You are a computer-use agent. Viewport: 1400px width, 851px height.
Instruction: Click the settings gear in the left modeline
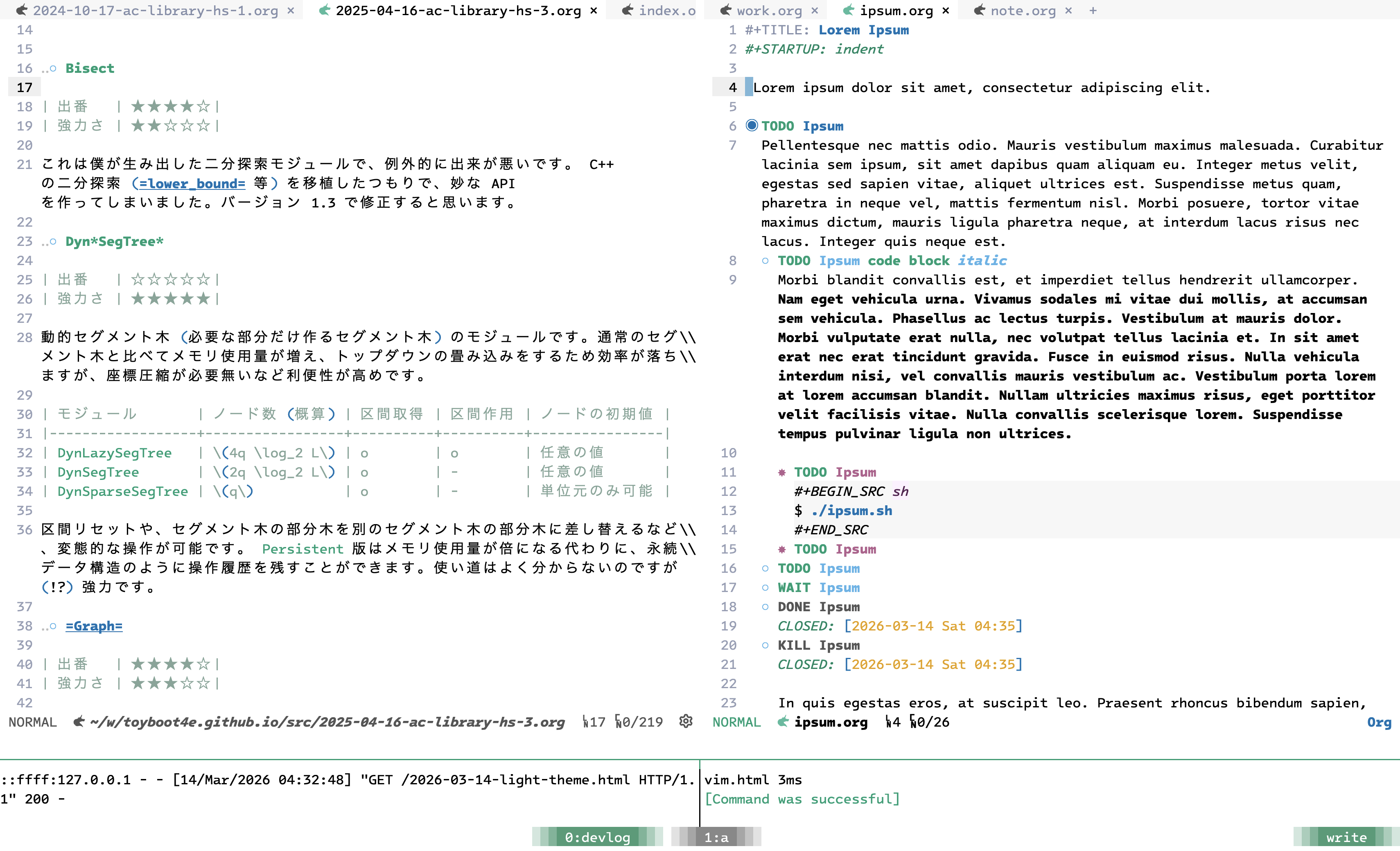[686, 722]
